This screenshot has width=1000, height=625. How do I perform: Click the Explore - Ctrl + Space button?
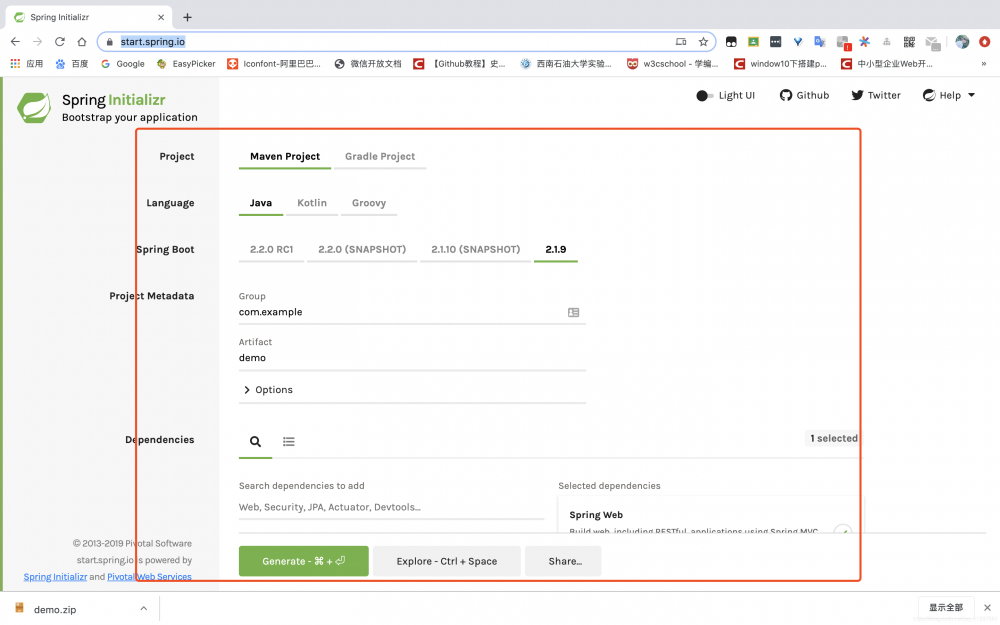[446, 562]
